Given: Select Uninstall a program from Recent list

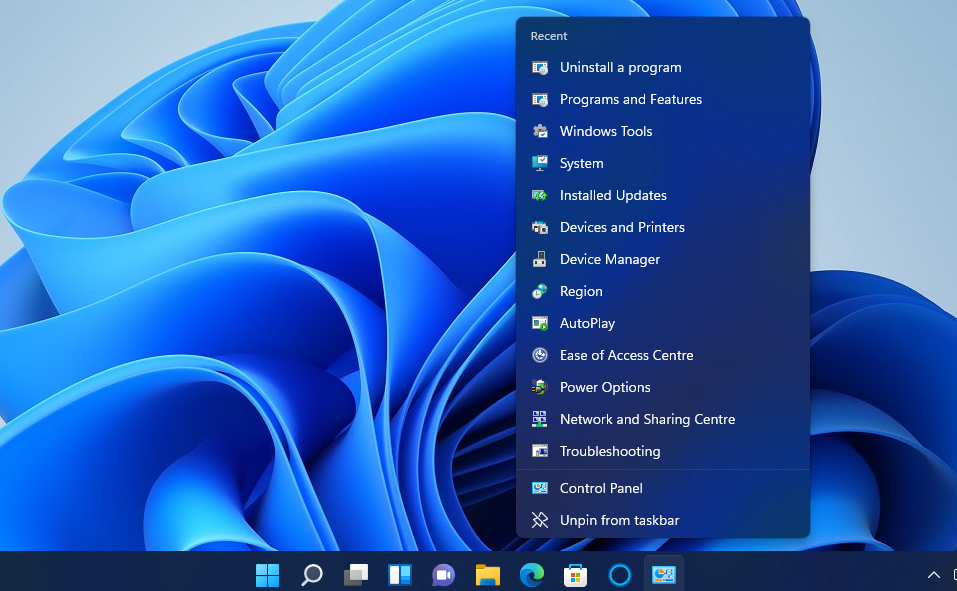Looking at the screenshot, I should [x=620, y=67].
